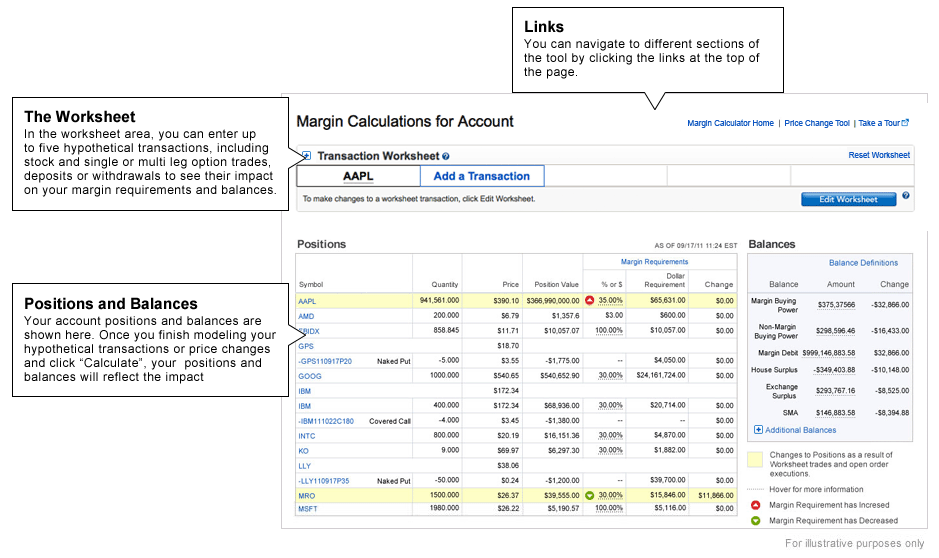Open the GOOG symbol link

pyautogui.click(x=309, y=376)
